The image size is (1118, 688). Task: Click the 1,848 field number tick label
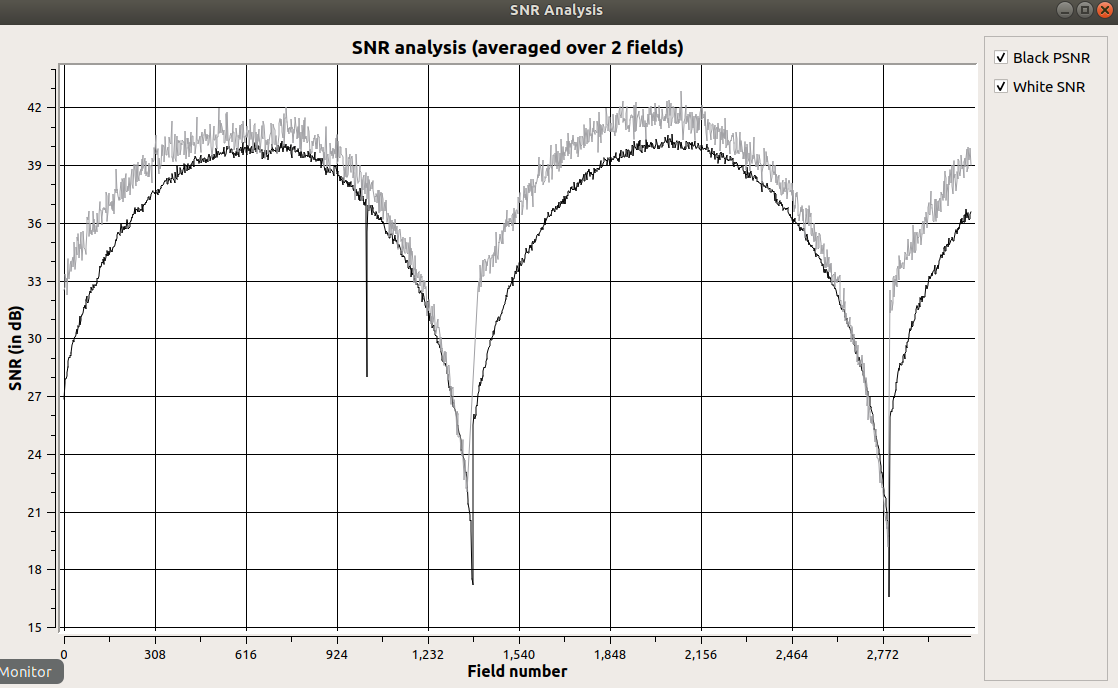[x=610, y=655]
